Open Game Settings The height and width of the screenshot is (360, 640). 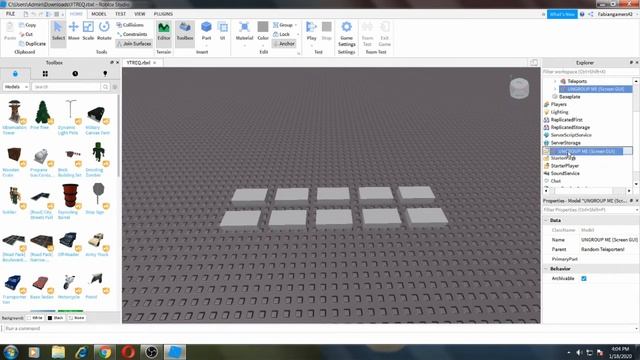347,33
